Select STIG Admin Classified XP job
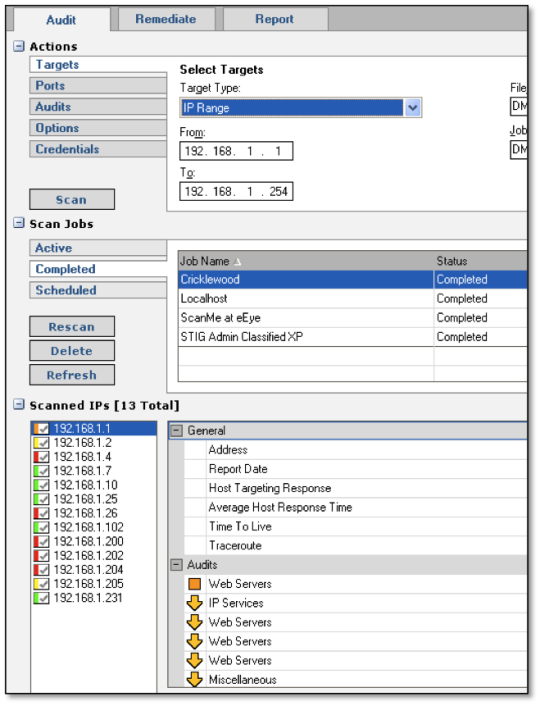Screen dimensions: 540x706 pos(353,337)
